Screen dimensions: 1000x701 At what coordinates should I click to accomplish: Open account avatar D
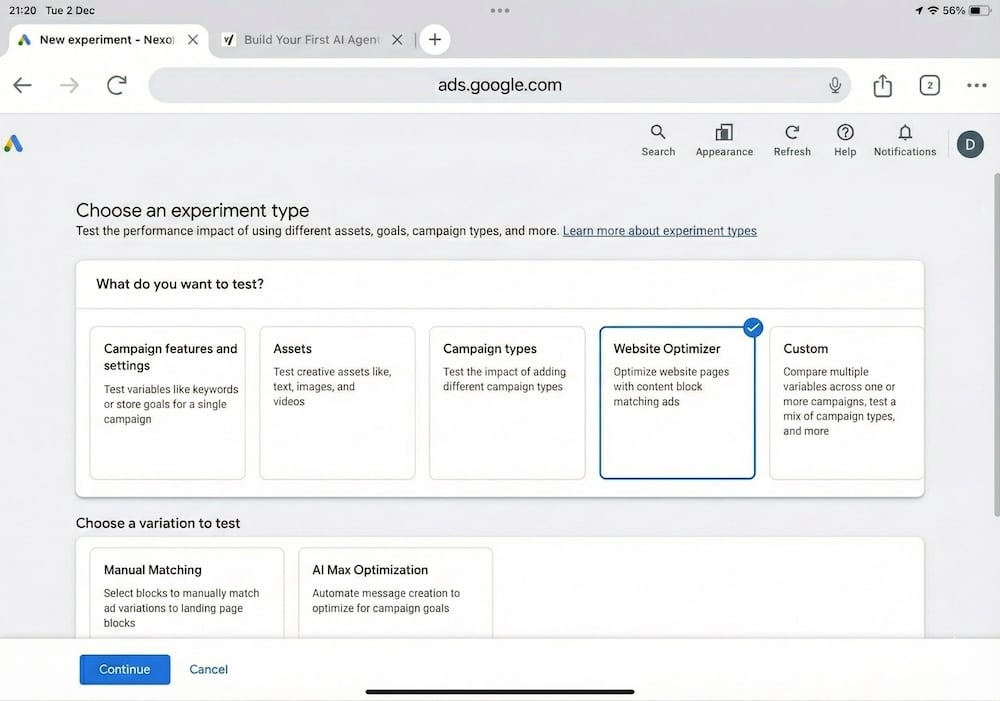click(x=970, y=144)
